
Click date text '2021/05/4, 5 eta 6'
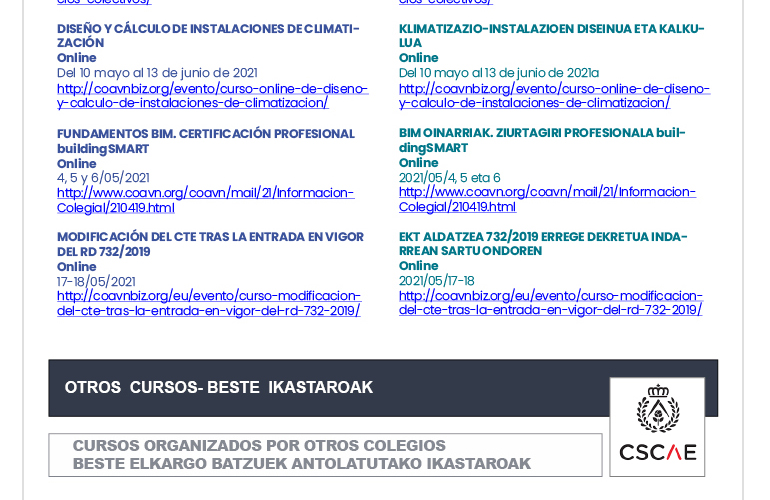[x=449, y=177]
